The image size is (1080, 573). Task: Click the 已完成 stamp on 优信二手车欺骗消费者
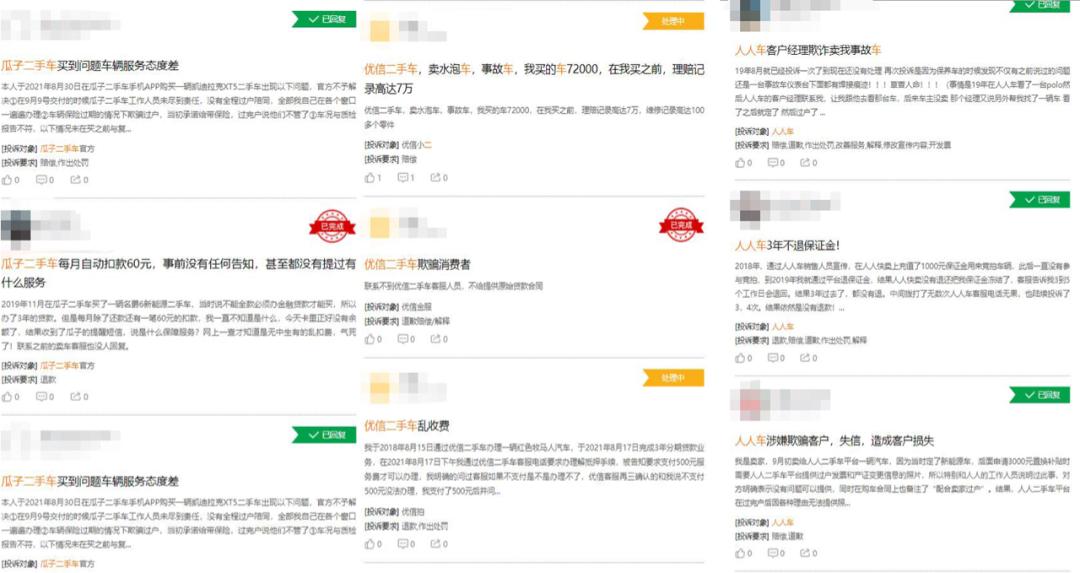[681, 225]
